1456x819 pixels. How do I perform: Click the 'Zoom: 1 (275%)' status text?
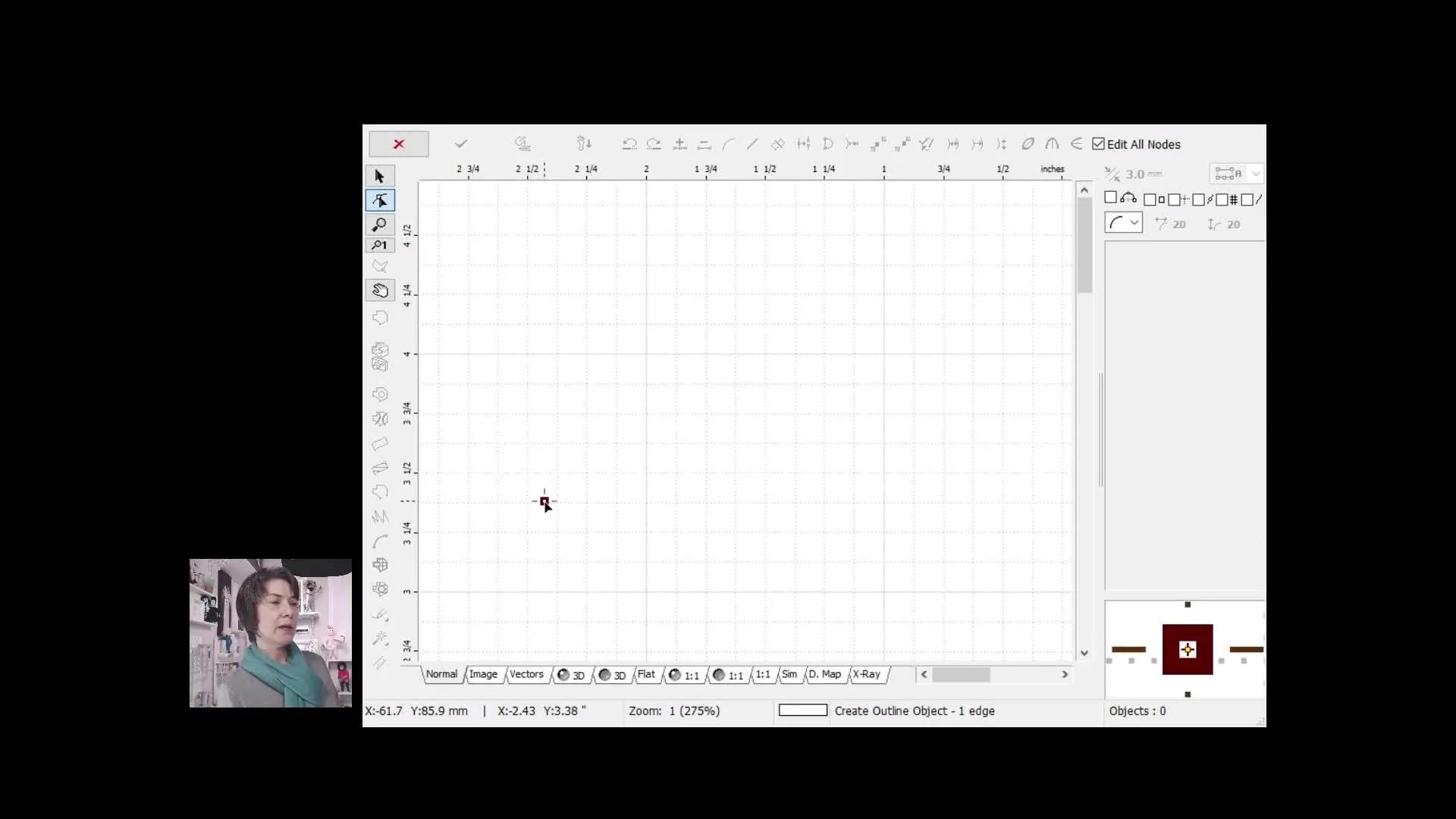674,711
